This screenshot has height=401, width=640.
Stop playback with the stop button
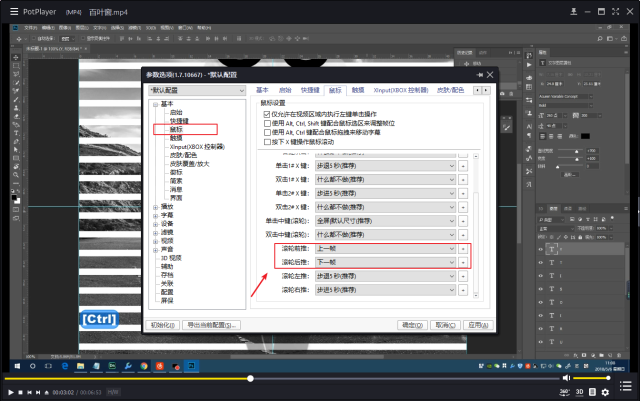[x=20, y=392]
